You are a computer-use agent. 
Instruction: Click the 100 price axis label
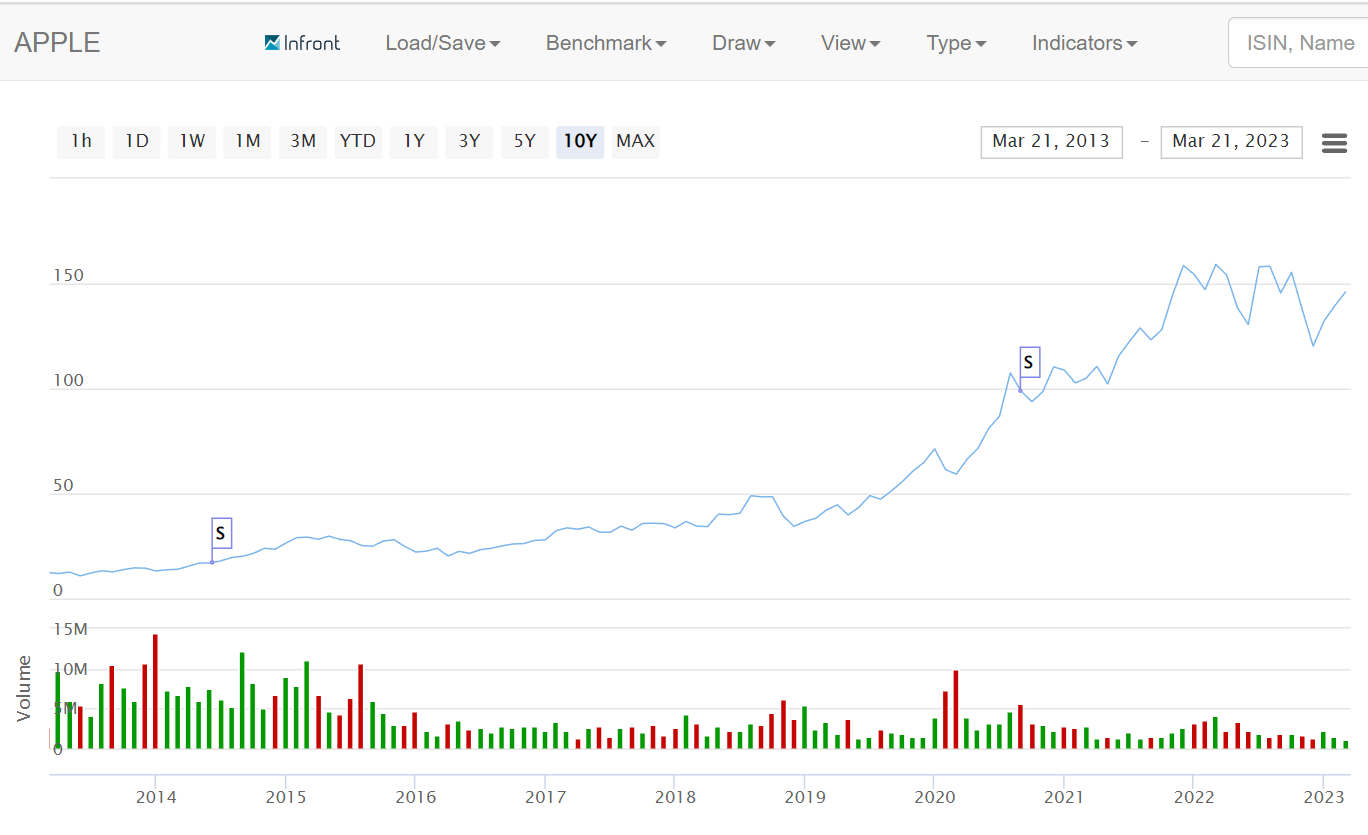pos(68,381)
